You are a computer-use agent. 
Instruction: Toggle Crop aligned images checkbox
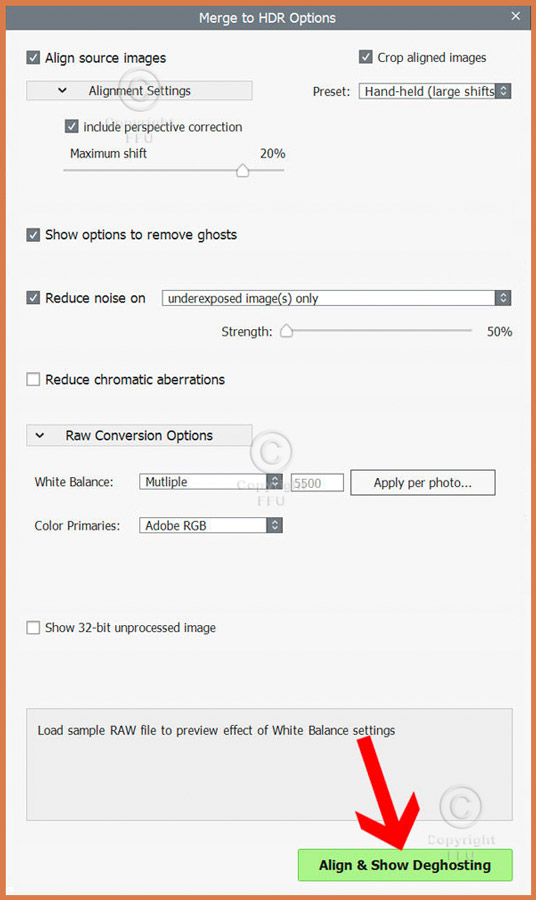[x=366, y=57]
